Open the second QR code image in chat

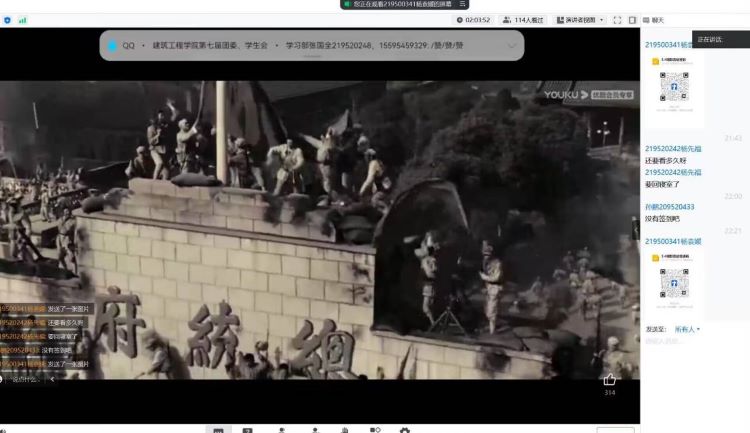pos(674,282)
